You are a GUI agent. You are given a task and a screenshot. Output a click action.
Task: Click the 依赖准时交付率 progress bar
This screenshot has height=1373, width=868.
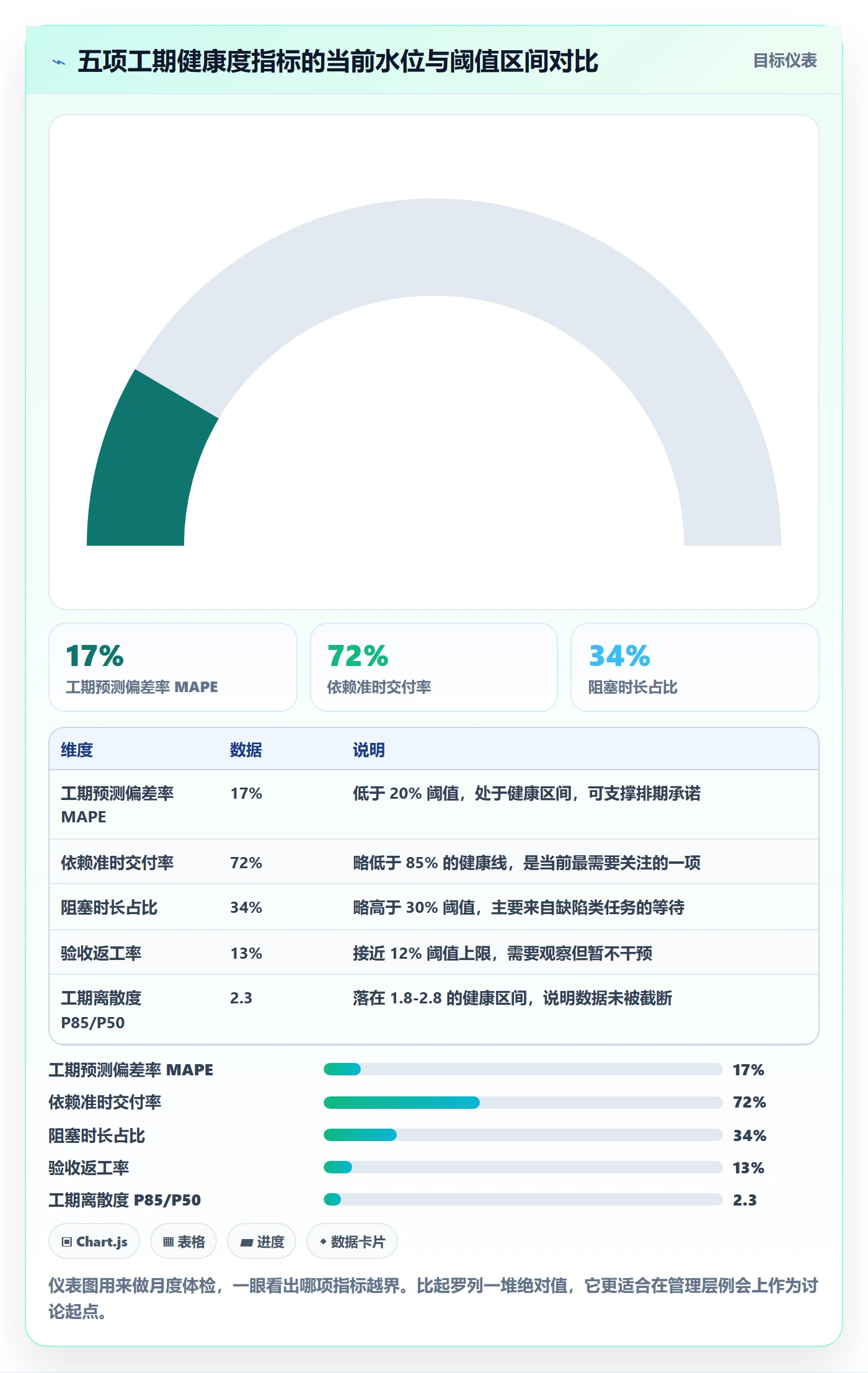coord(523,1102)
